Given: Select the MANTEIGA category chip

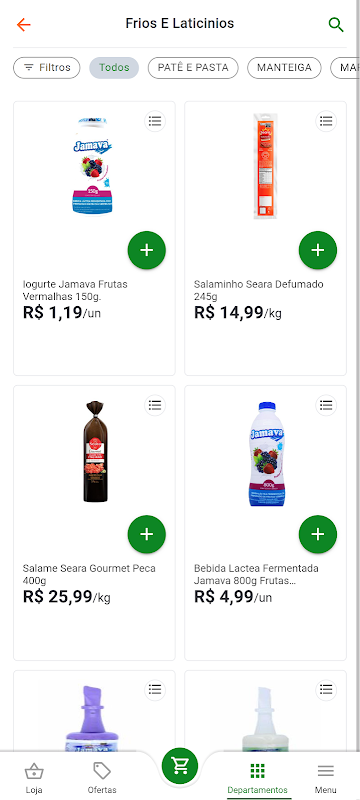Looking at the screenshot, I should click(284, 68).
